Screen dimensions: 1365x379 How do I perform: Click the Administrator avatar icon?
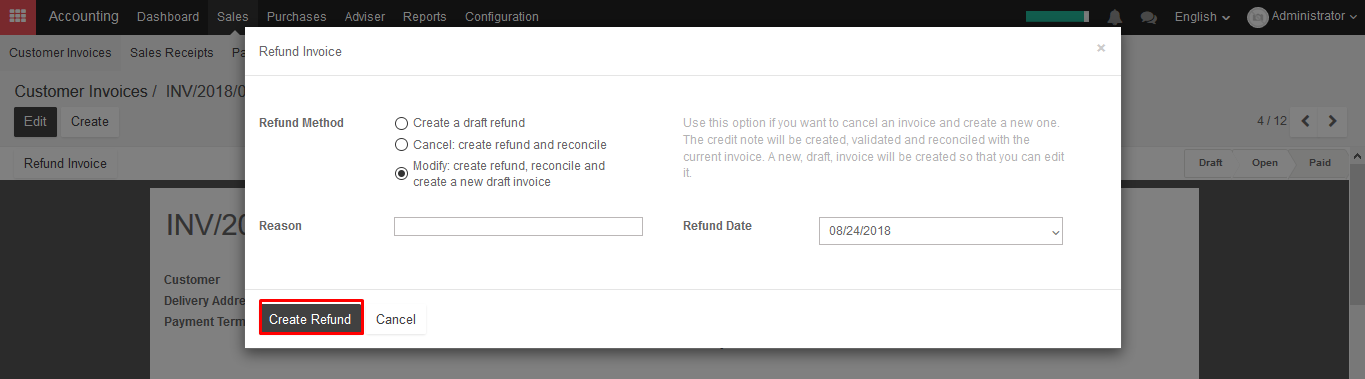1258,17
